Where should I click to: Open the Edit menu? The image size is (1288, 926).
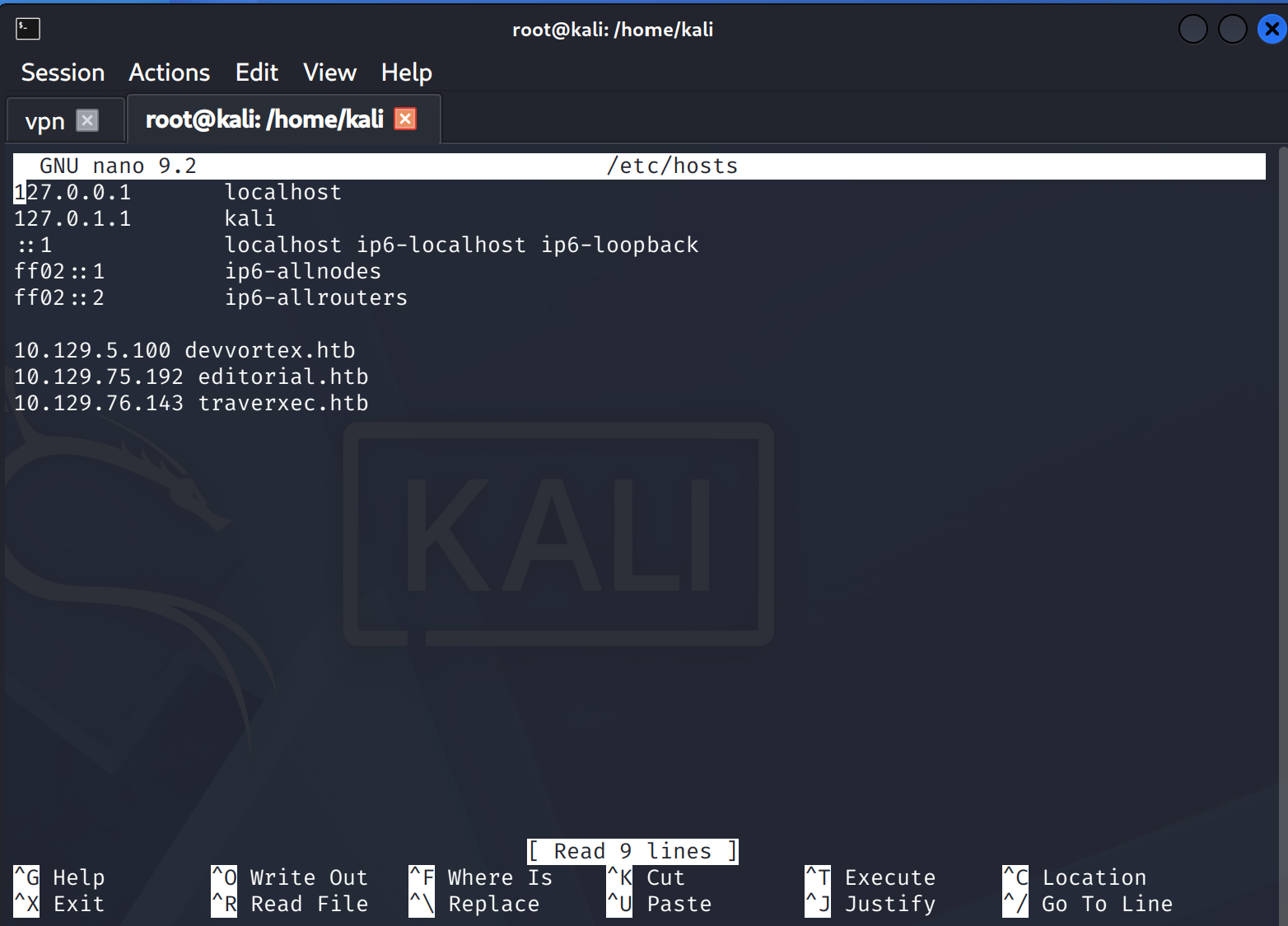click(x=257, y=72)
